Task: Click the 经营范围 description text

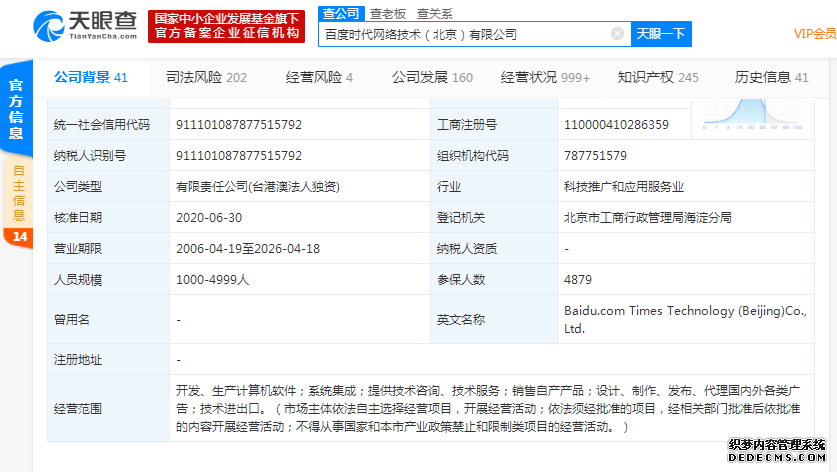Action: pos(488,409)
